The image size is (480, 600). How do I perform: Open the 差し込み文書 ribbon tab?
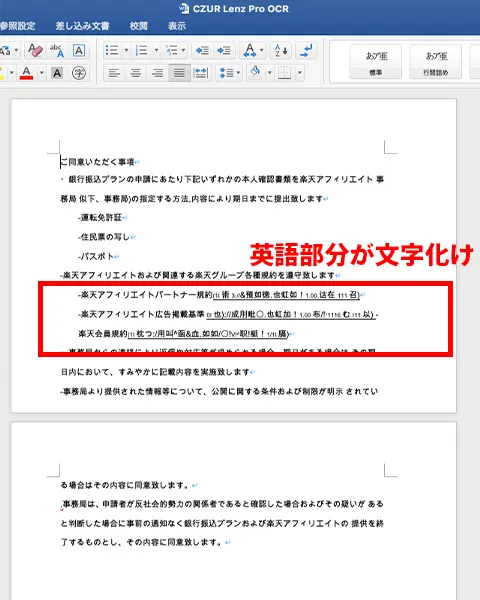pos(82,26)
